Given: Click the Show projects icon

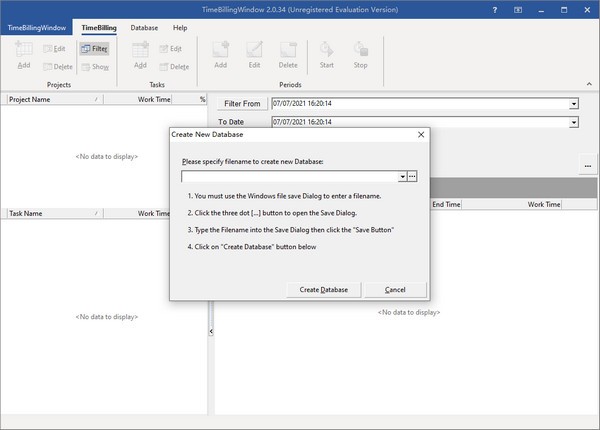Looking at the screenshot, I should coord(94,67).
